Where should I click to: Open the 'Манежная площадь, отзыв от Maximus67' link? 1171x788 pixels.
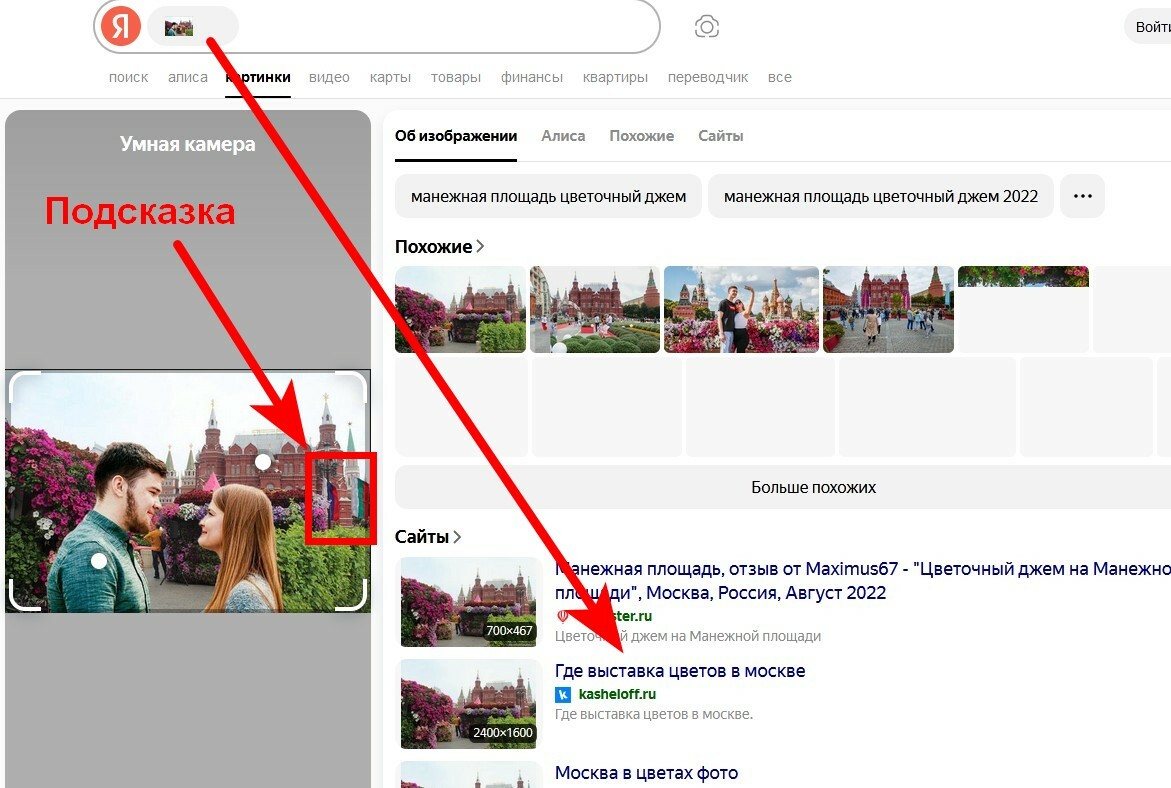pyautogui.click(x=863, y=580)
